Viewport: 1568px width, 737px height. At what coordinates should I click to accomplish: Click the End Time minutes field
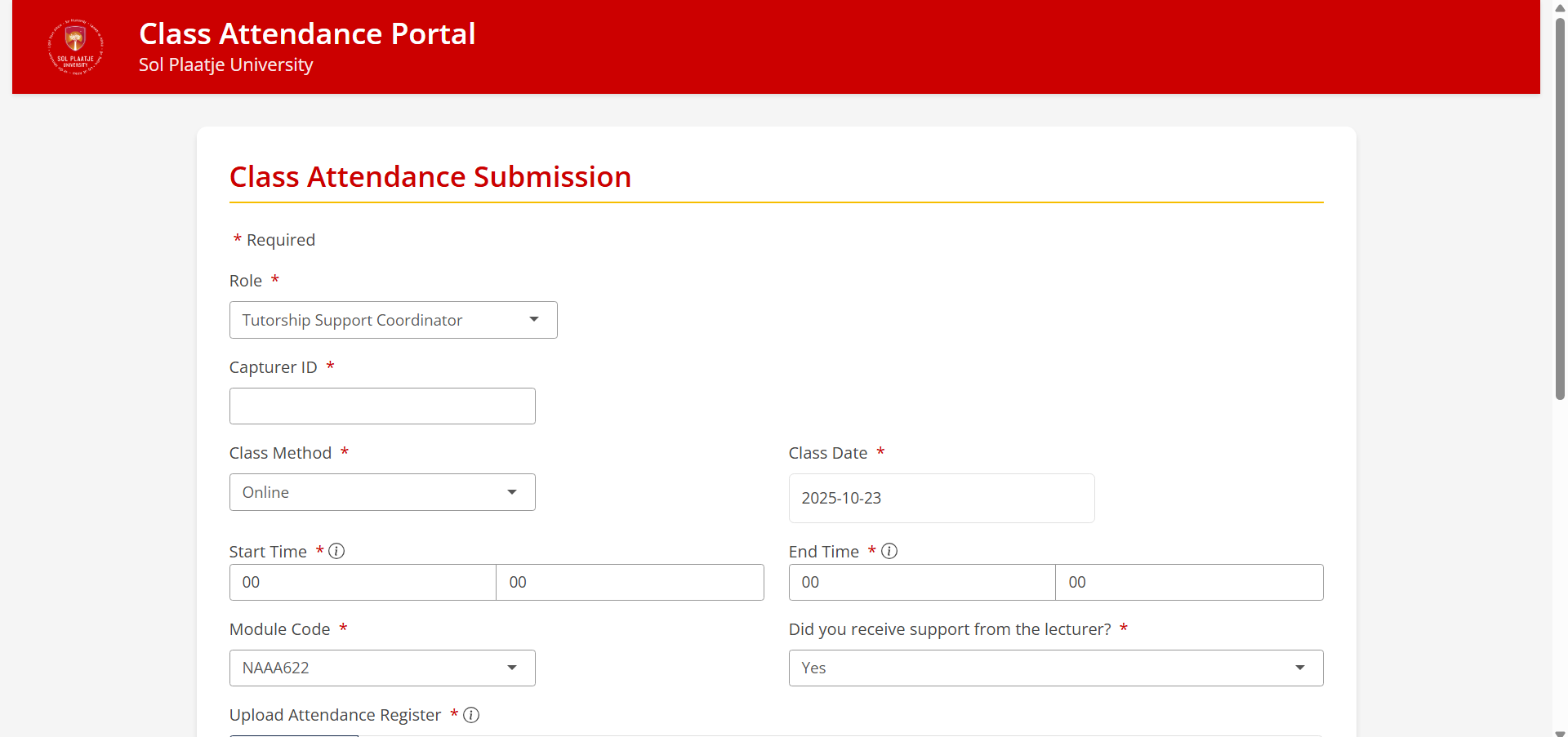point(1189,582)
